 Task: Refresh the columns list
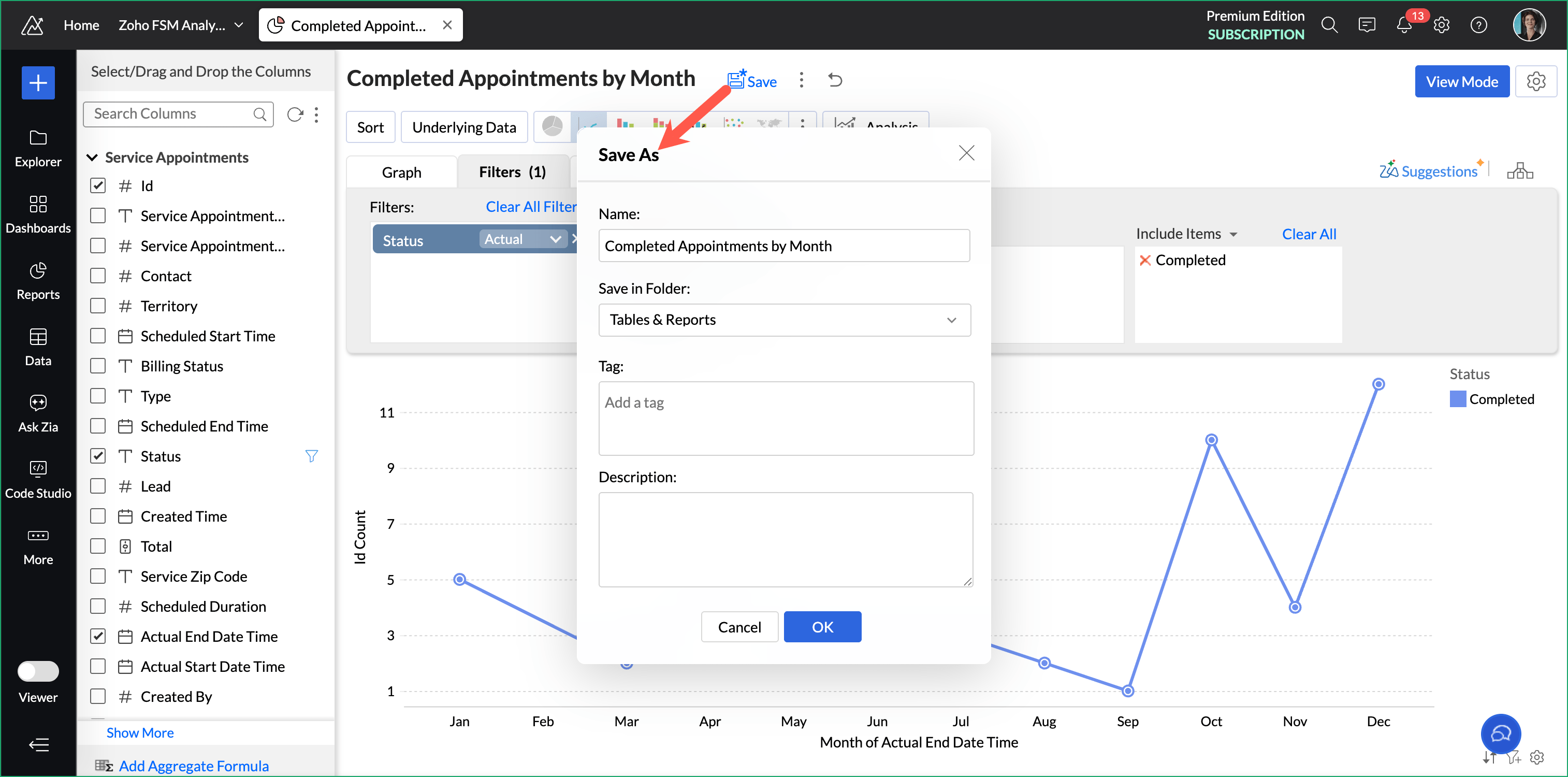(x=295, y=114)
